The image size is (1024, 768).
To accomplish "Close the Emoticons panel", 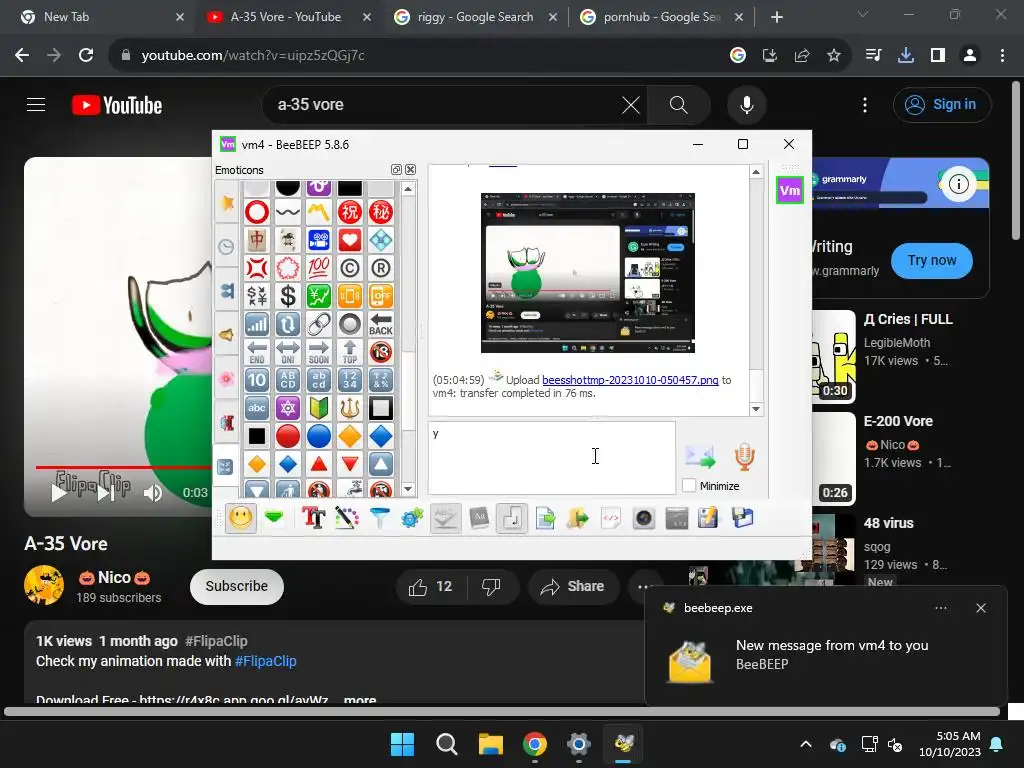I will pos(410,170).
